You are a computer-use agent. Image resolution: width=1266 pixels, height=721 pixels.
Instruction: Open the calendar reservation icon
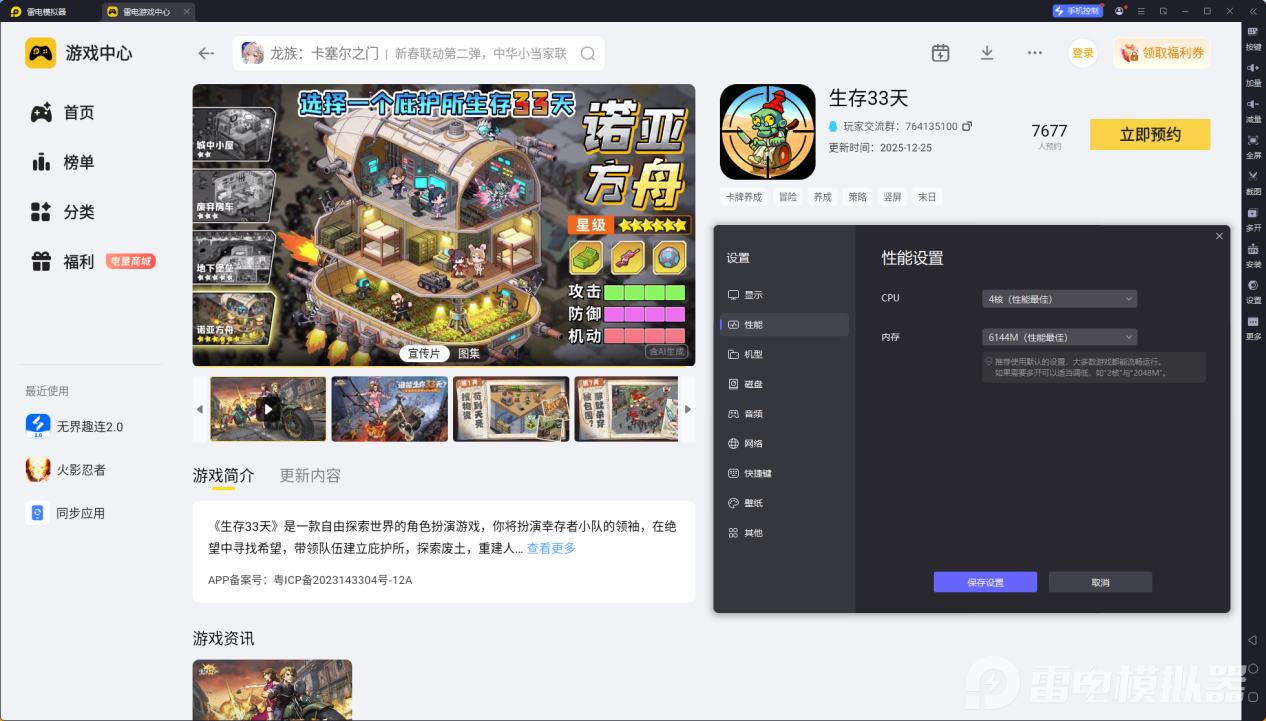pos(940,53)
